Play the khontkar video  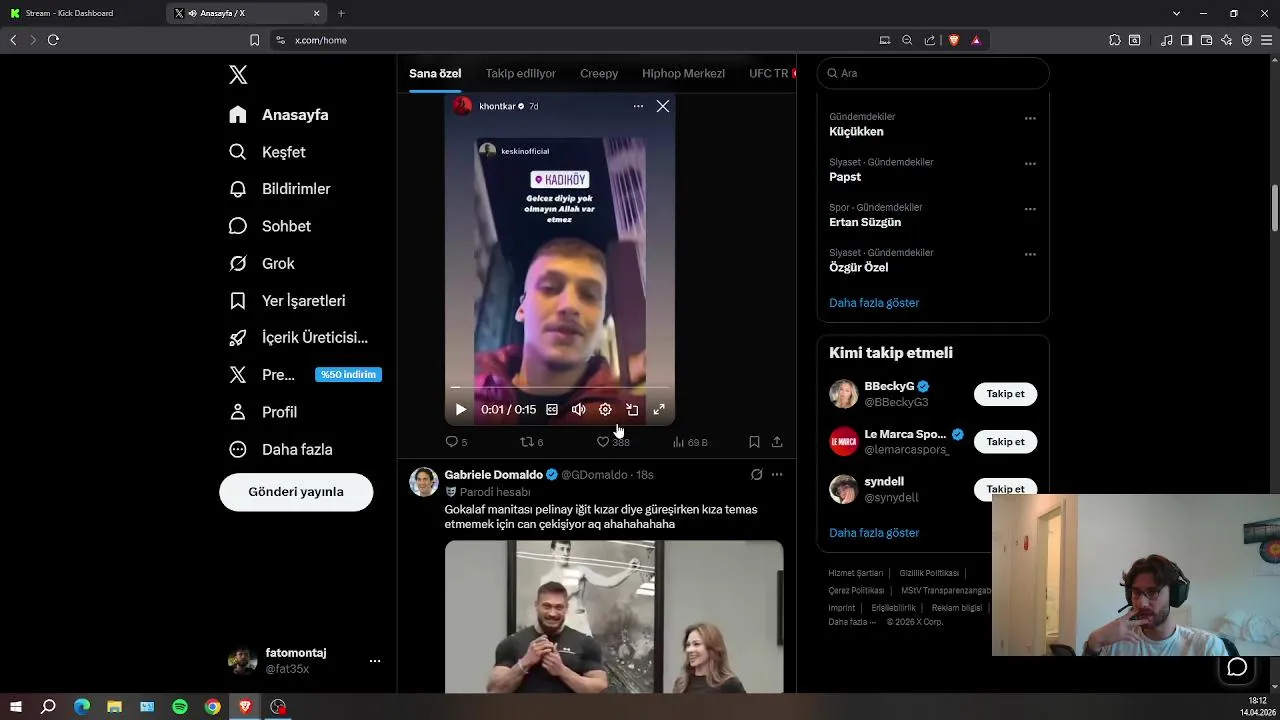click(460, 409)
